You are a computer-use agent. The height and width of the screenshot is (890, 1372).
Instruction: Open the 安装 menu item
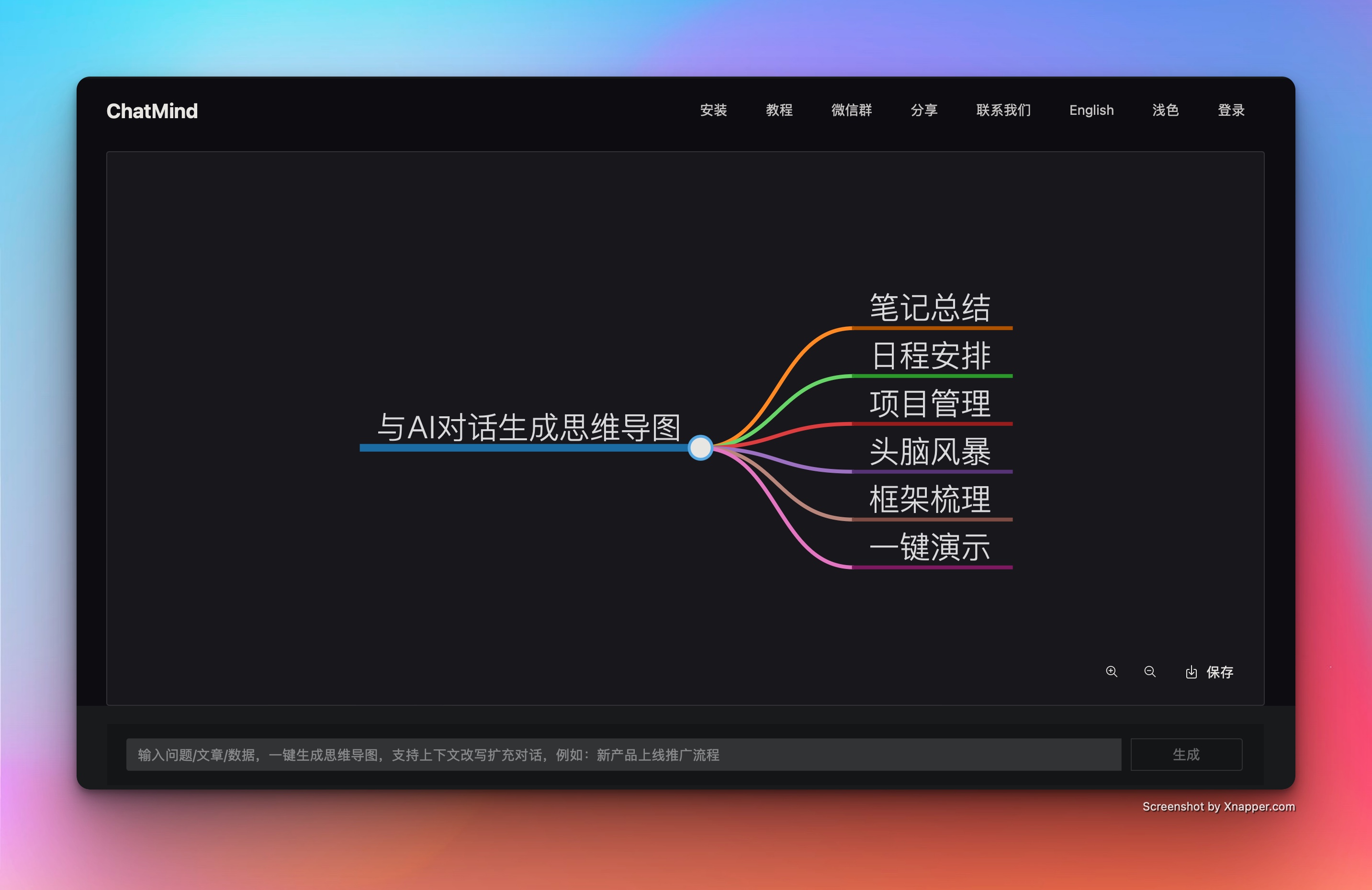click(713, 110)
